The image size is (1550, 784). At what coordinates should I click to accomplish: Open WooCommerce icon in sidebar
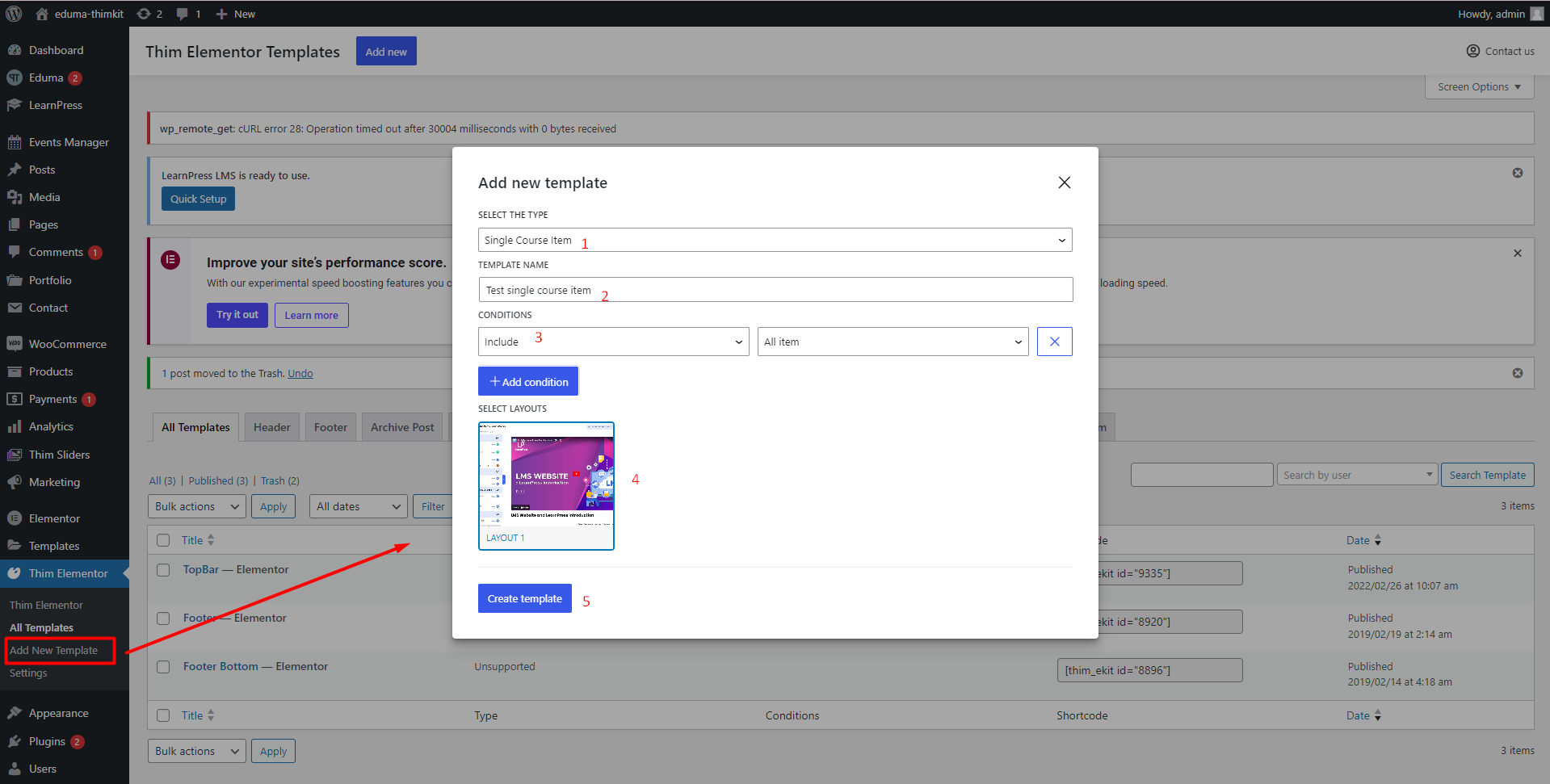pos(15,344)
